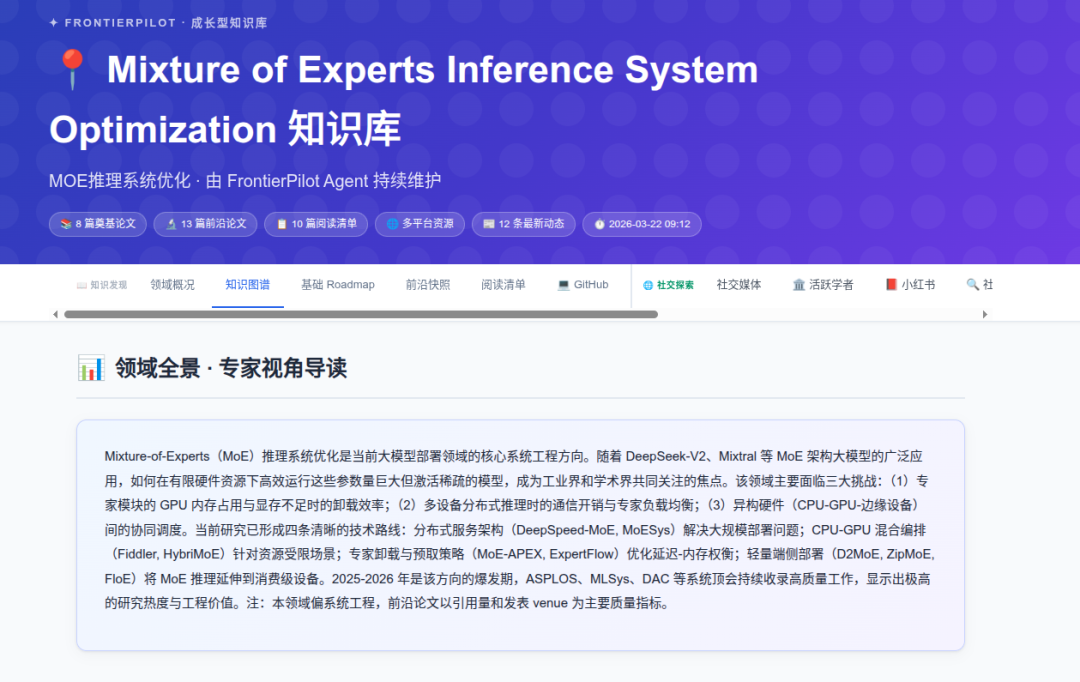The width and height of the screenshot is (1080, 682).
Task: Open the GitHub tab with laptop icon
Action: tap(583, 285)
